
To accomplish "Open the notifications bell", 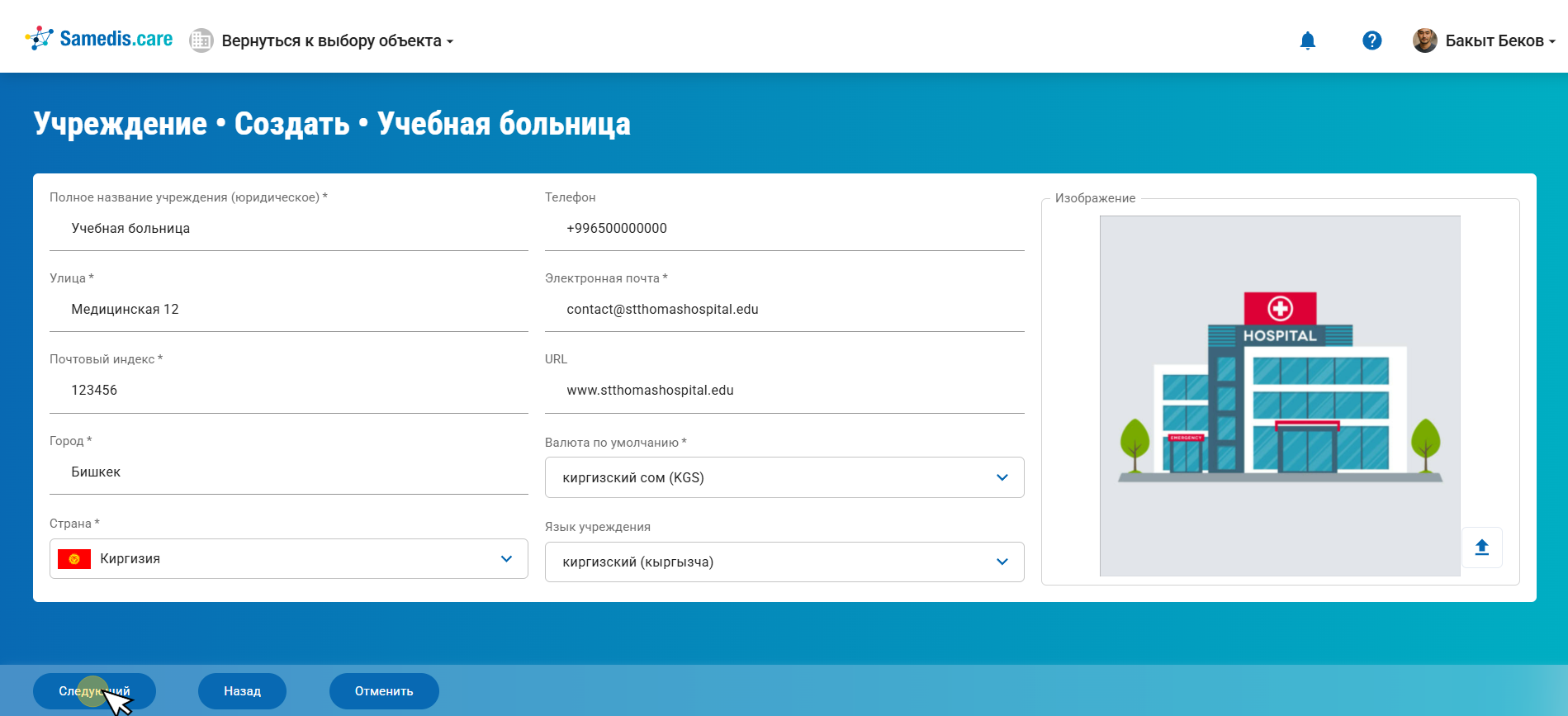I will tap(1307, 40).
